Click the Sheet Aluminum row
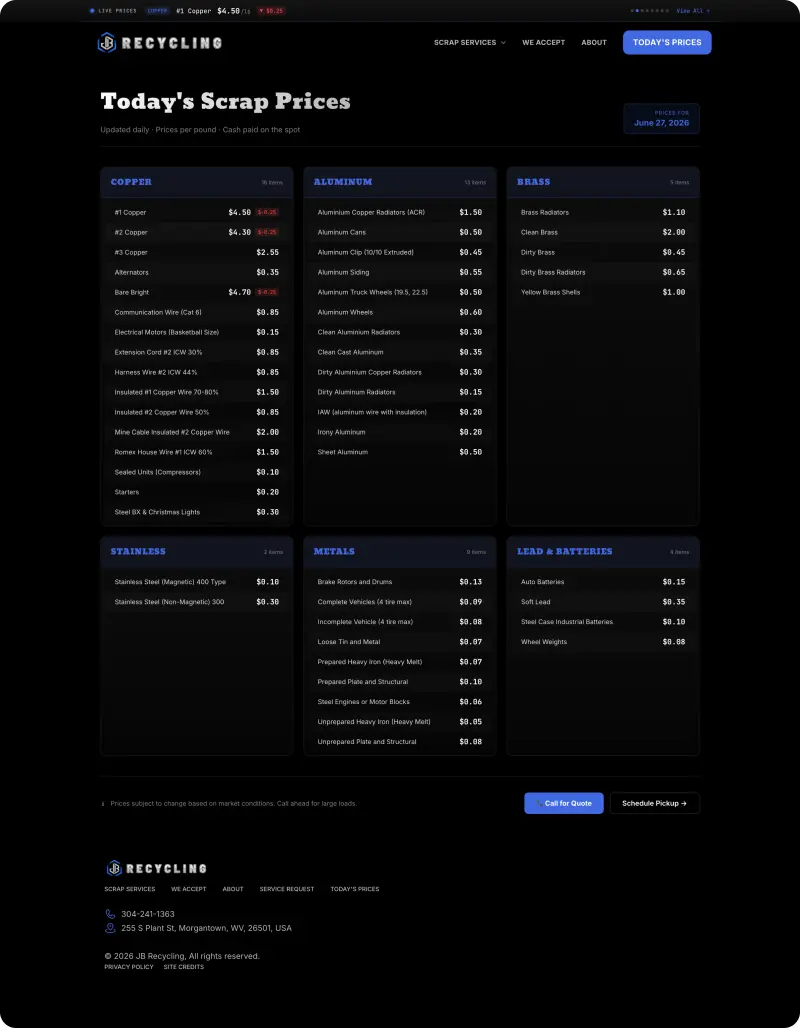This screenshot has width=800, height=1028. point(400,452)
